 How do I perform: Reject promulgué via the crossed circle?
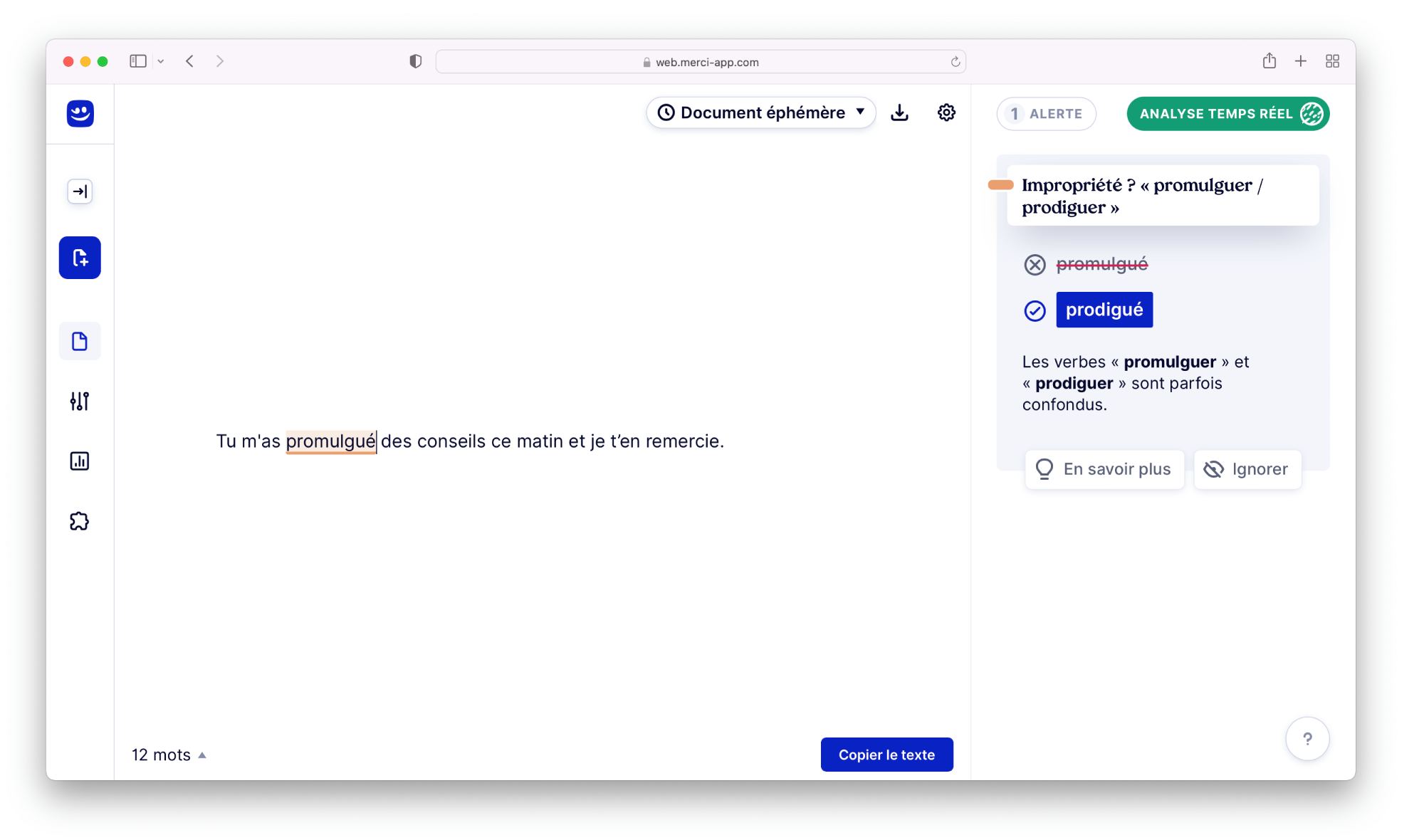(1035, 263)
